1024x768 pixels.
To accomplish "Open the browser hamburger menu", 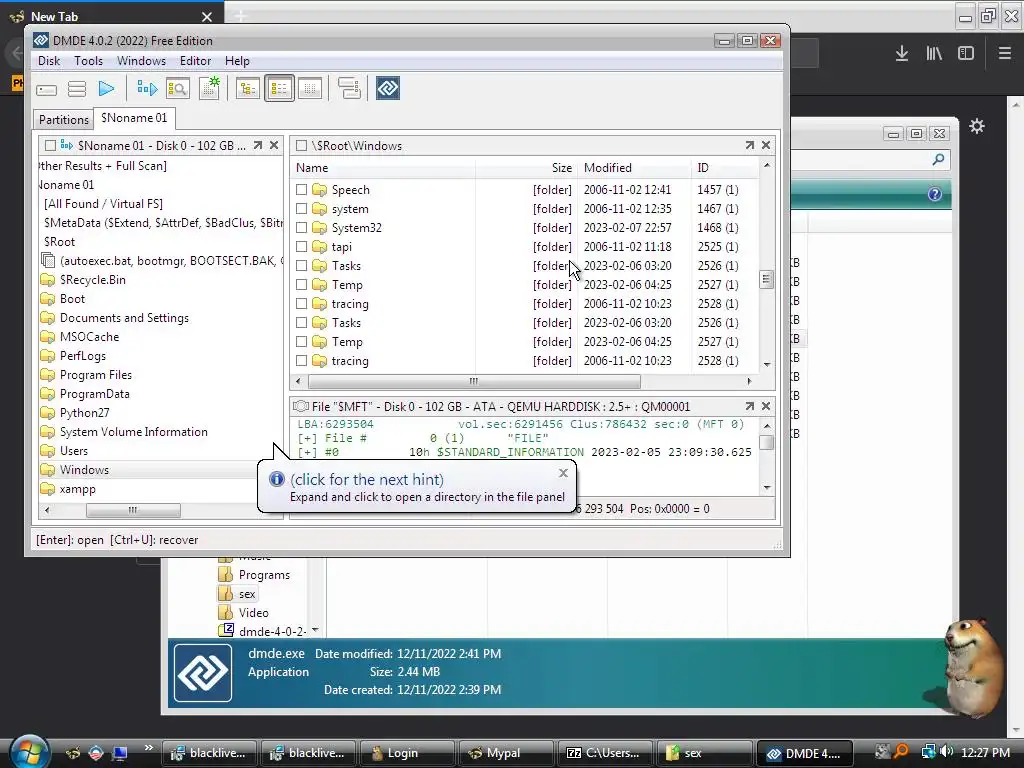I will tap(1004, 54).
